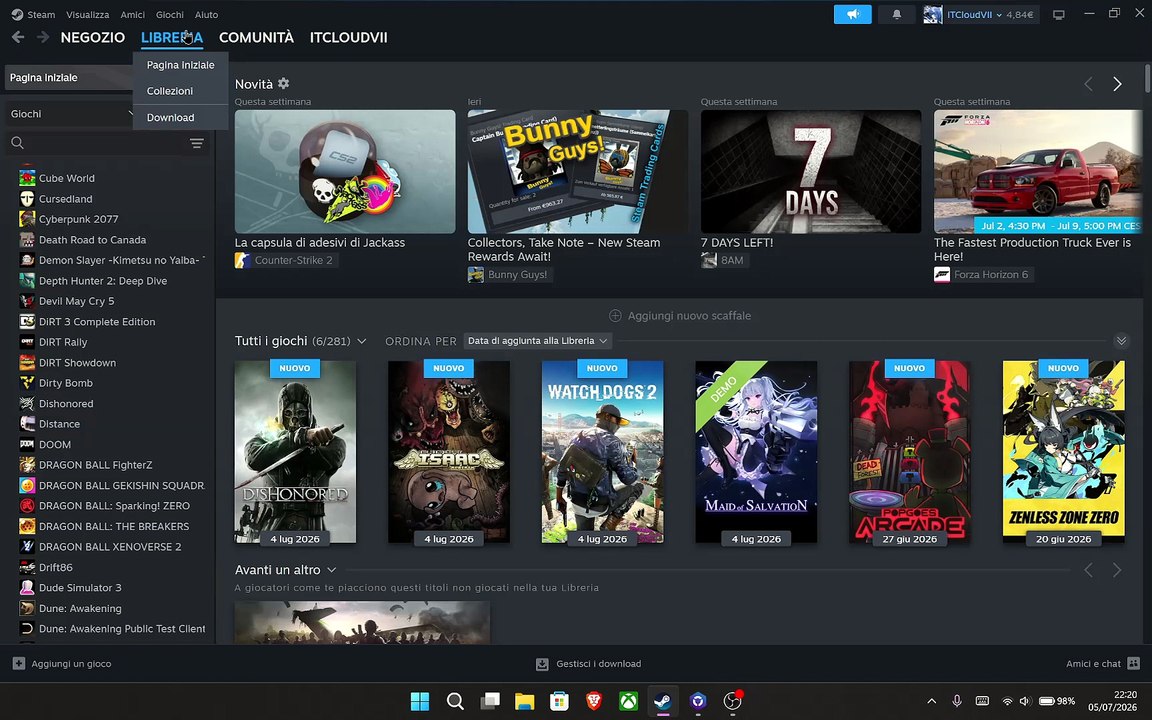
Task: Click the main page vertical scrollbar
Action: click(1147, 79)
